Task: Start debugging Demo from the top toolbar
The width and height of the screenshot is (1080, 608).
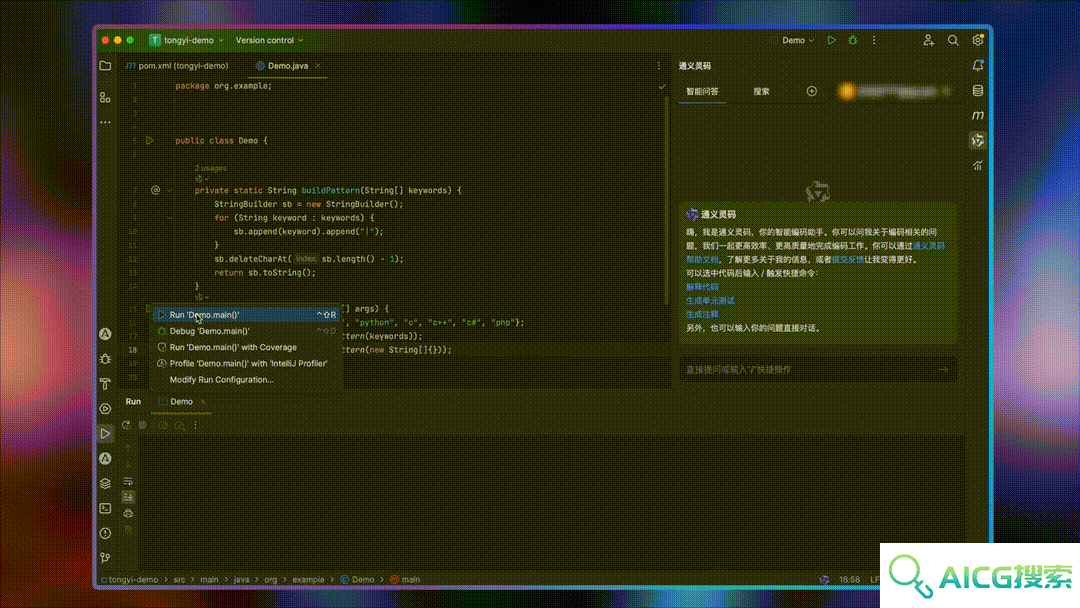Action: click(853, 41)
